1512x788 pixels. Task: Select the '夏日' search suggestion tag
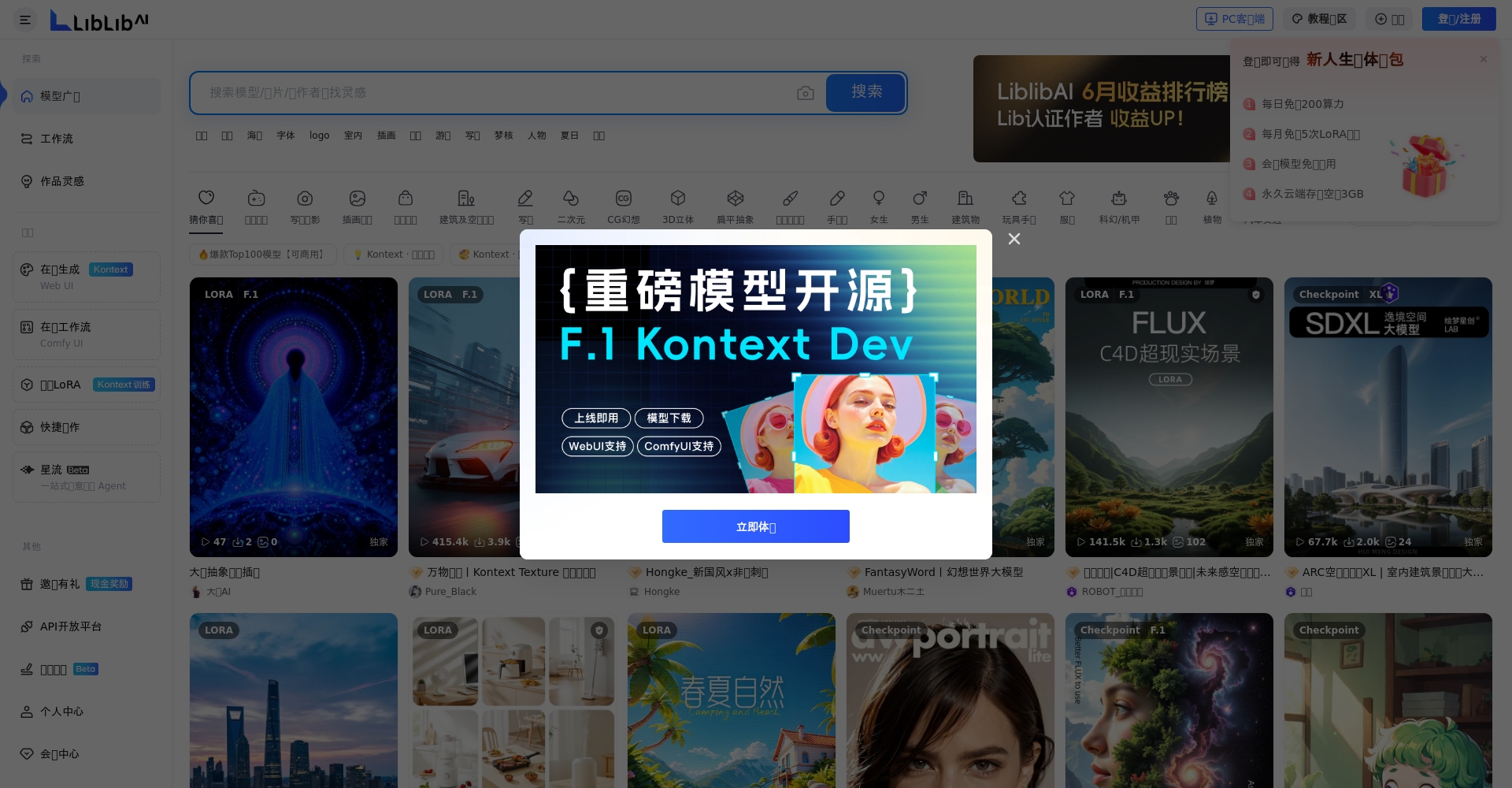(x=569, y=136)
